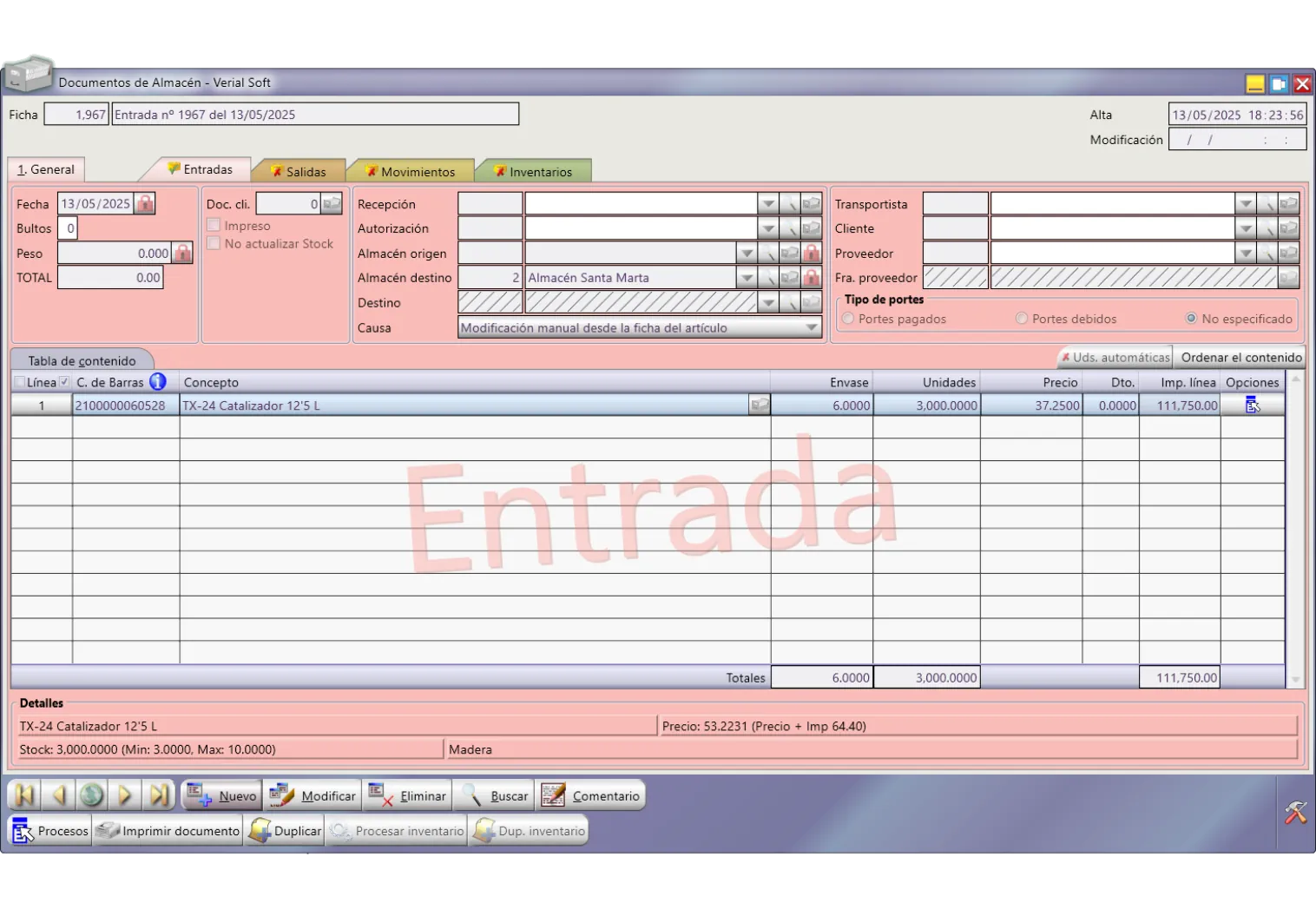
Task: Toggle the Impreso checkbox
Action: pos(214,225)
